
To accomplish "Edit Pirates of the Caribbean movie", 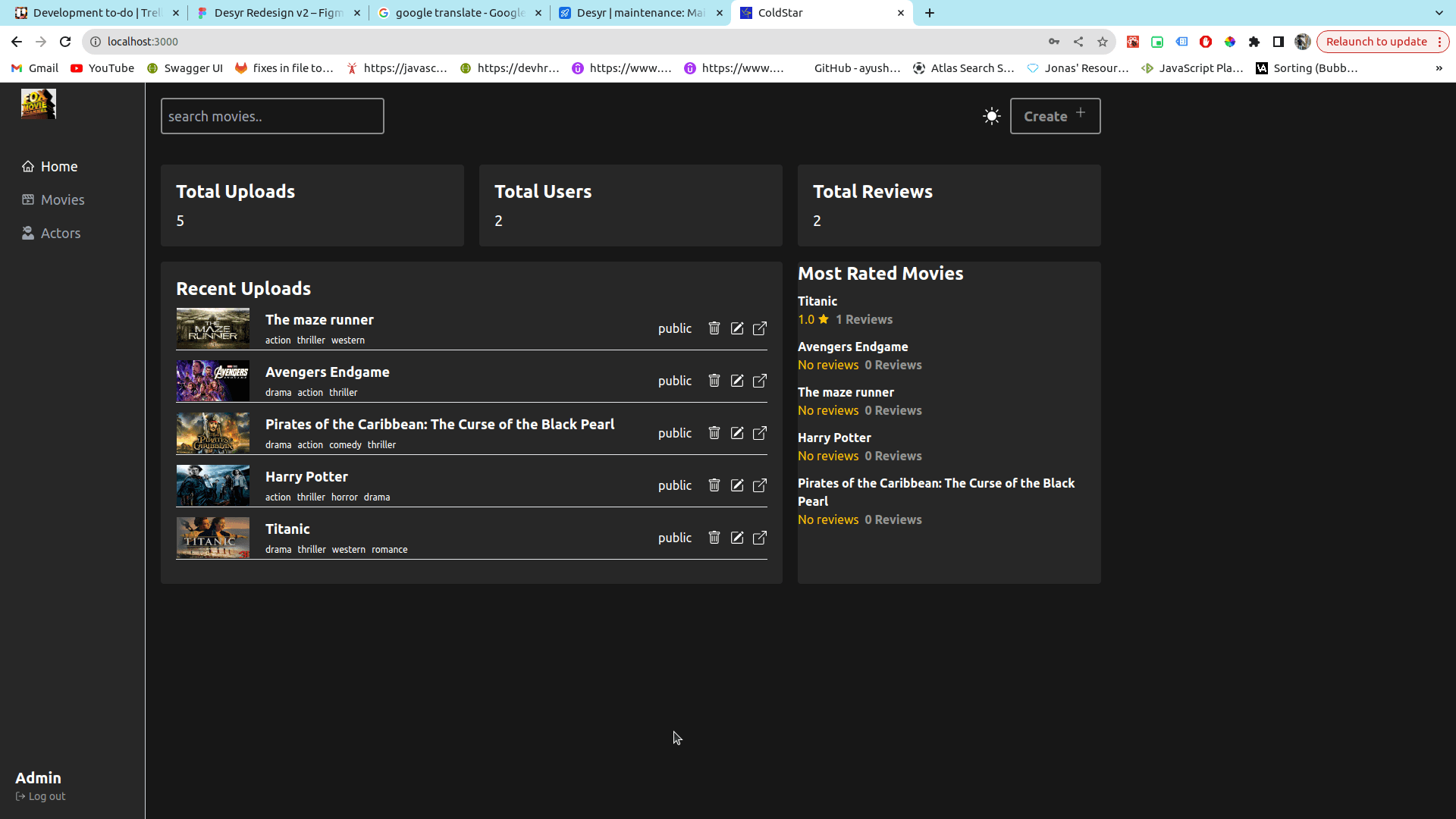I will pos(737,433).
